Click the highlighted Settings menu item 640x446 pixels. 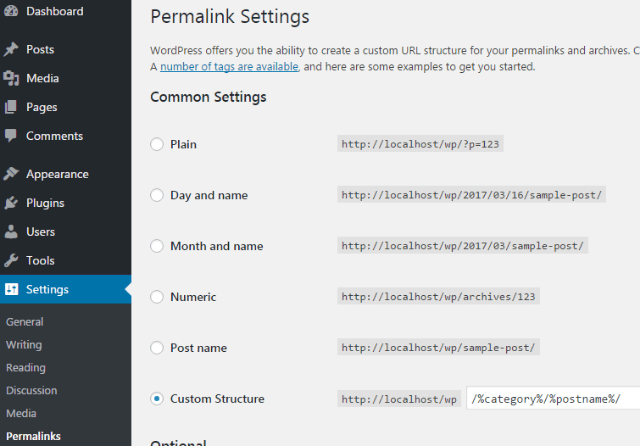pyautogui.click(x=65, y=289)
